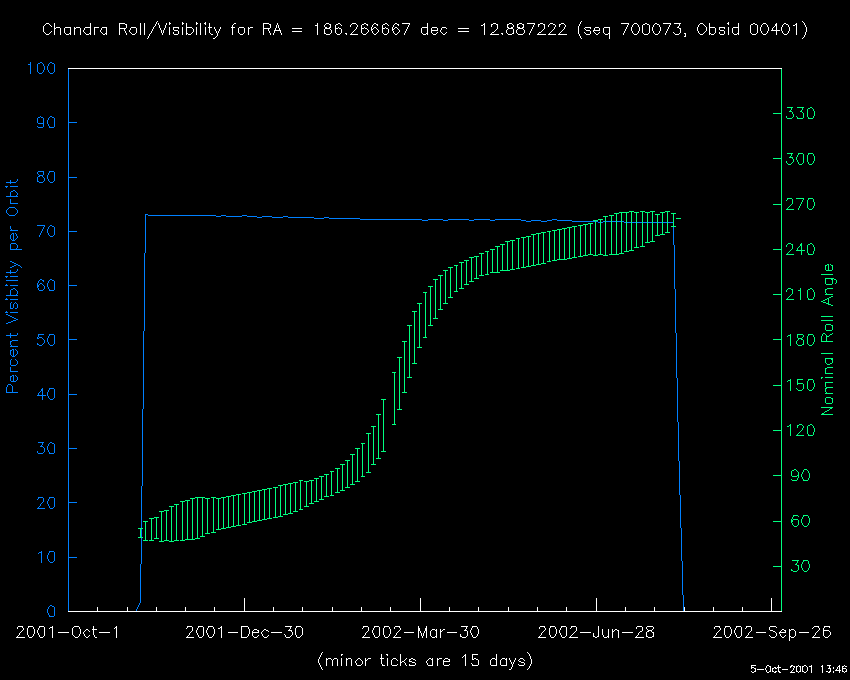Click the 80 percent visibility tick label
This screenshot has height=680, width=850.
[47, 177]
